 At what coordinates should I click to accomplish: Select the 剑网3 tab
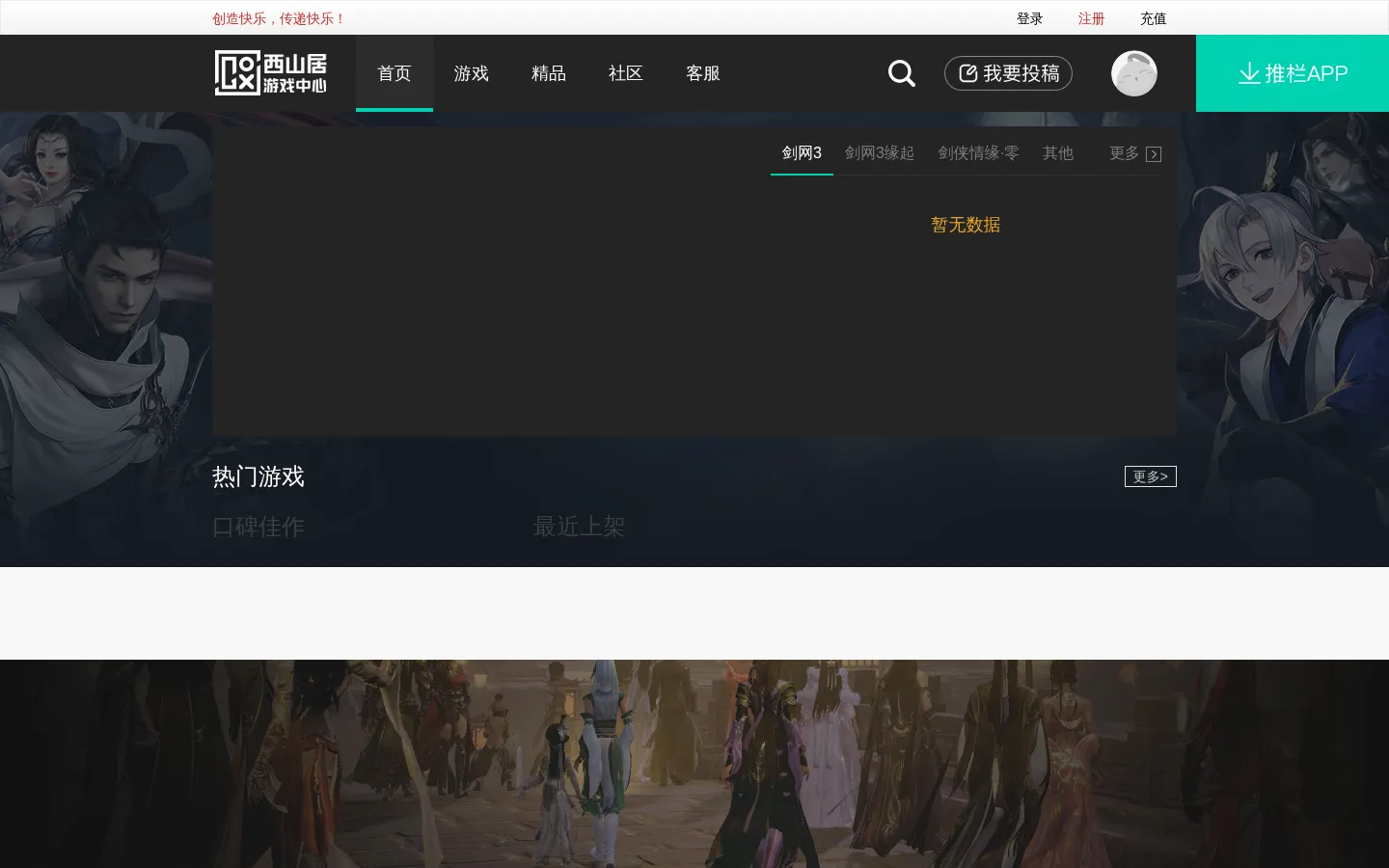[x=802, y=153]
